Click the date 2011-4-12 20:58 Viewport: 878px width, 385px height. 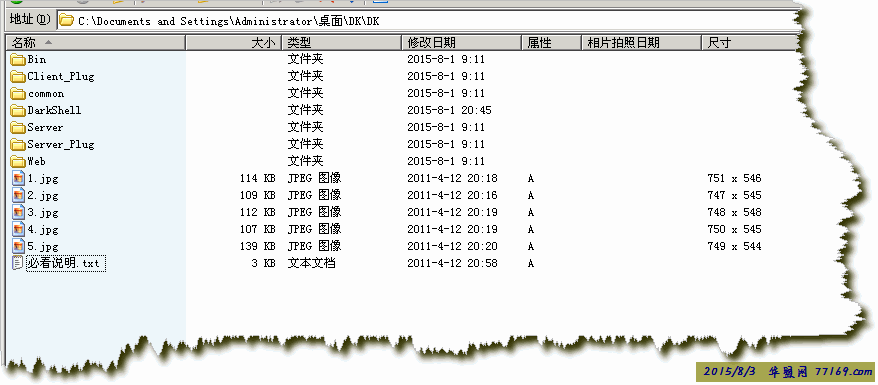tap(452, 263)
